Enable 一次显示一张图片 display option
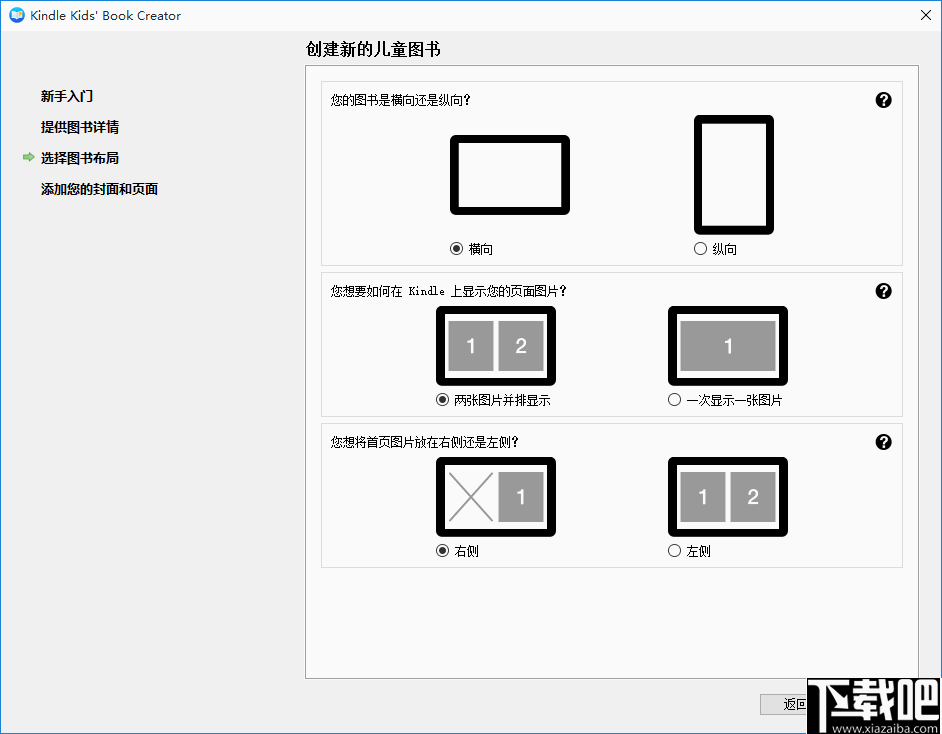This screenshot has width=942, height=734. pyautogui.click(x=675, y=399)
